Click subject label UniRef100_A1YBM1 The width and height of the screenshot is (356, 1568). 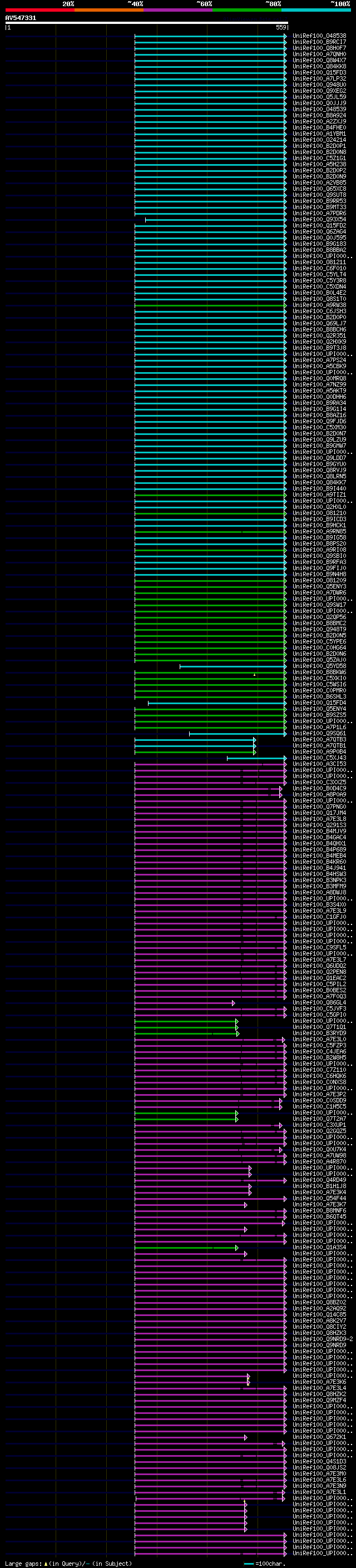pyautogui.click(x=319, y=133)
